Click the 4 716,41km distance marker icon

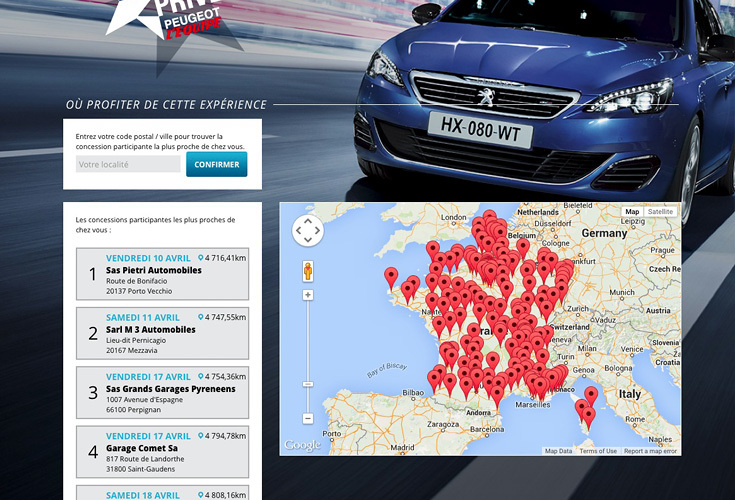[201, 258]
